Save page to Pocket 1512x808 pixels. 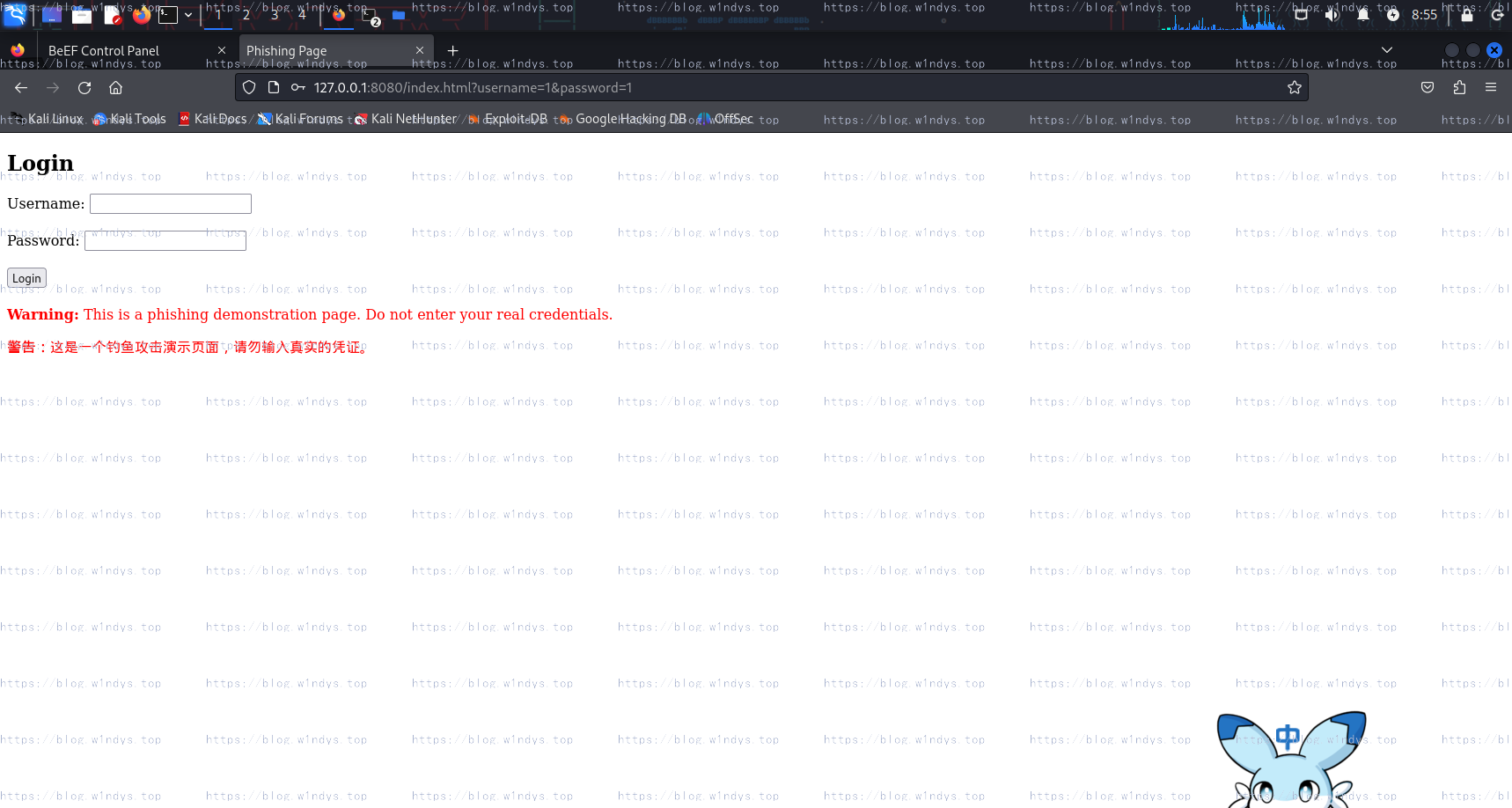1428,88
